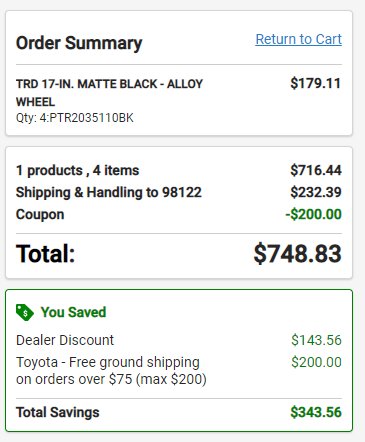This screenshot has height=442, width=365.
Task: Click the $179.11 item price
Action: pyautogui.click(x=315, y=83)
